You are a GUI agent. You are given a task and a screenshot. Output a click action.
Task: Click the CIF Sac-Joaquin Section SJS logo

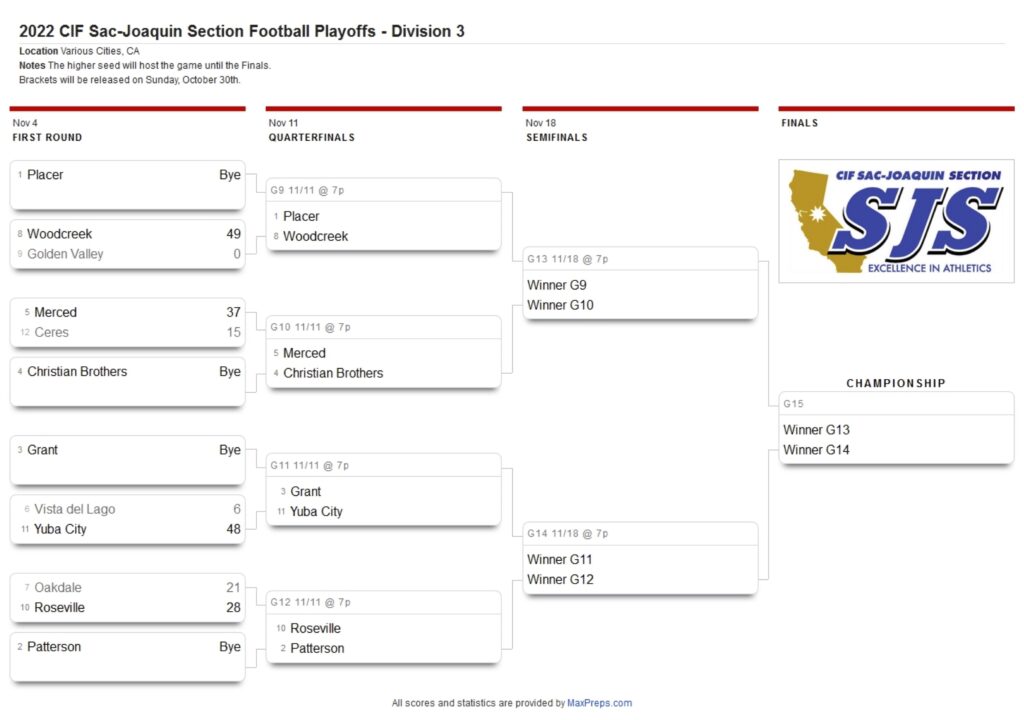[x=896, y=221]
